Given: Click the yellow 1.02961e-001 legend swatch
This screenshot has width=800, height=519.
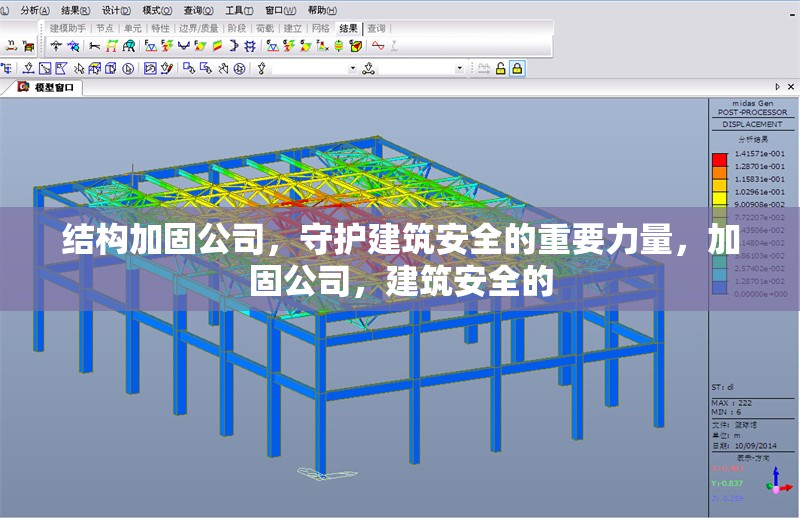Looking at the screenshot, I should click(x=719, y=198).
